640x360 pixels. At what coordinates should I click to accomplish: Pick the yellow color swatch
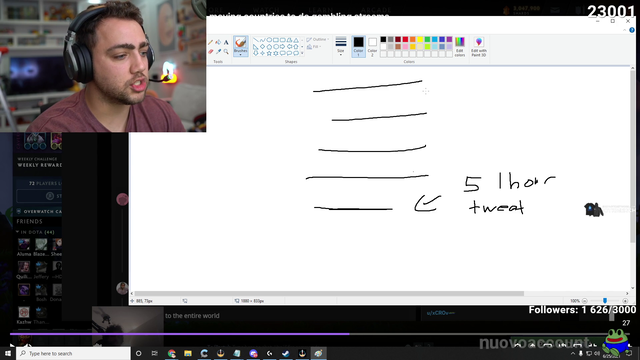(420, 39)
